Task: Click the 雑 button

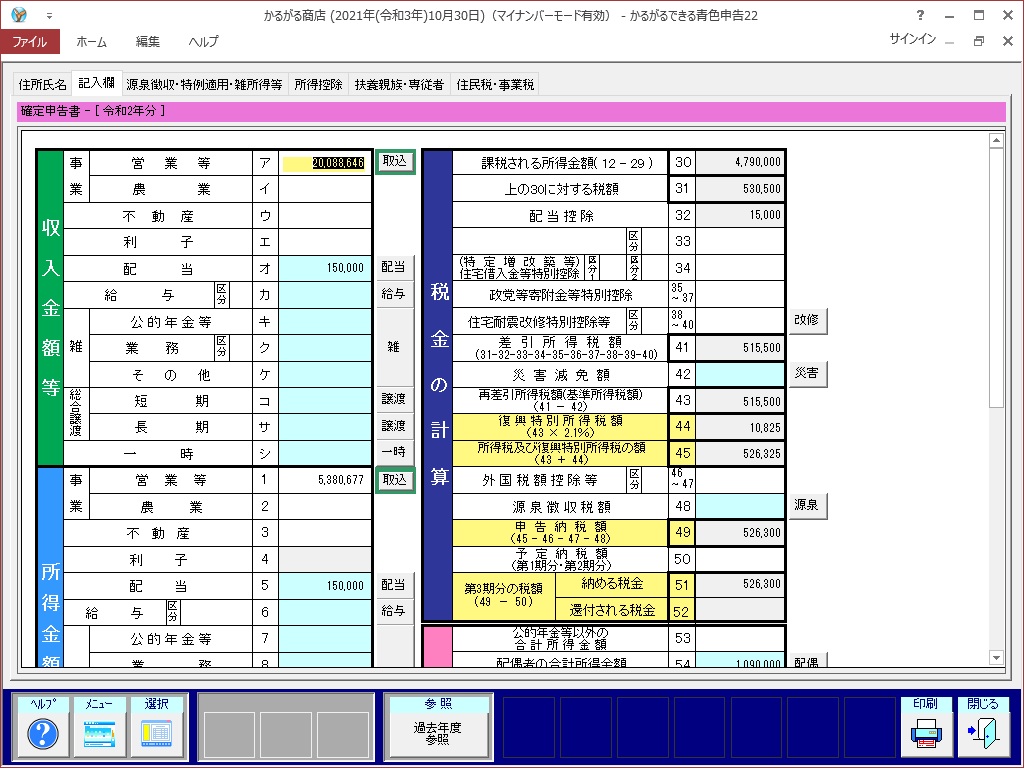Action: point(394,347)
